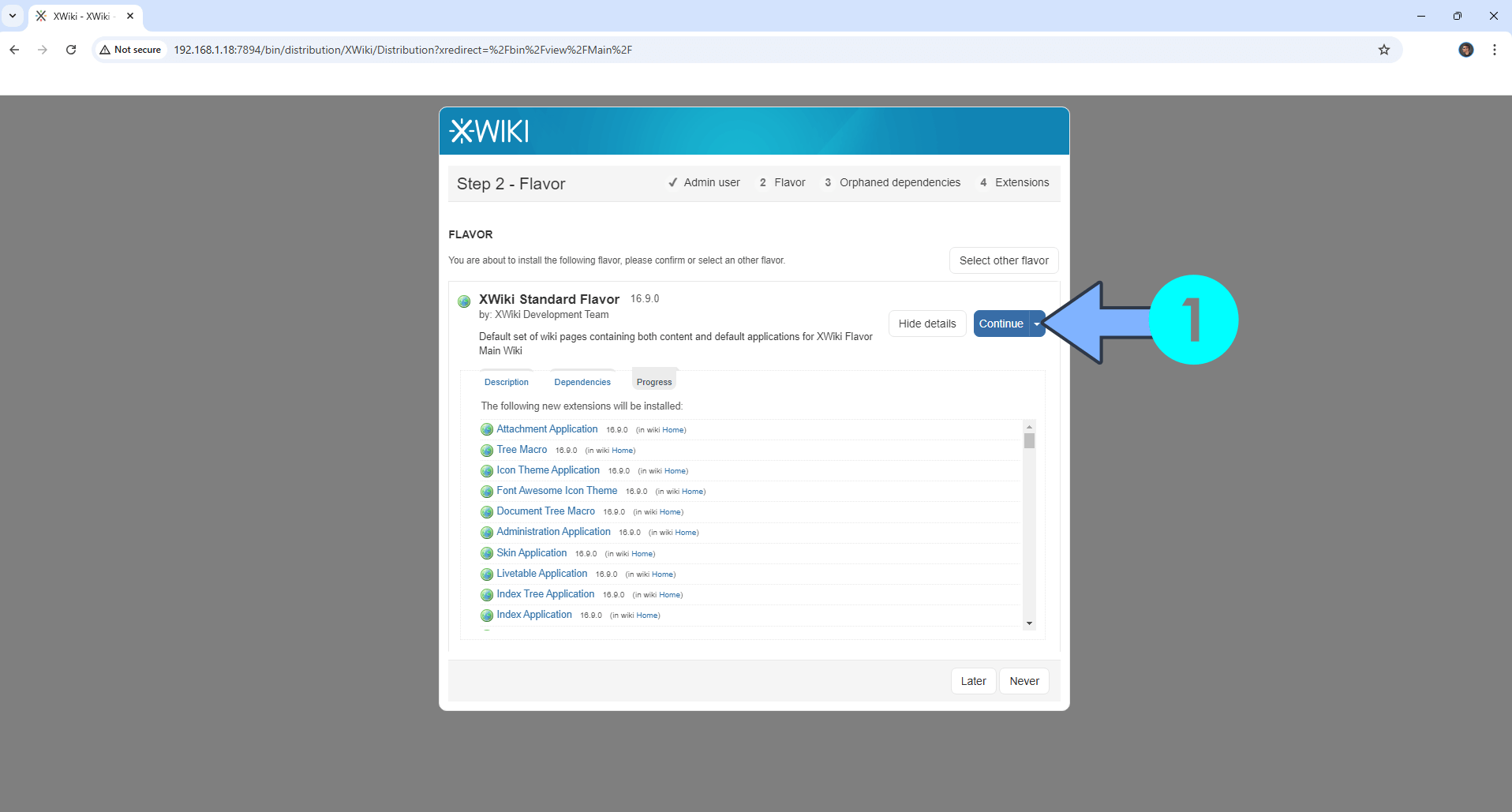Bookmark this page with the star icon
This screenshot has width=1512, height=812.
(x=1384, y=50)
